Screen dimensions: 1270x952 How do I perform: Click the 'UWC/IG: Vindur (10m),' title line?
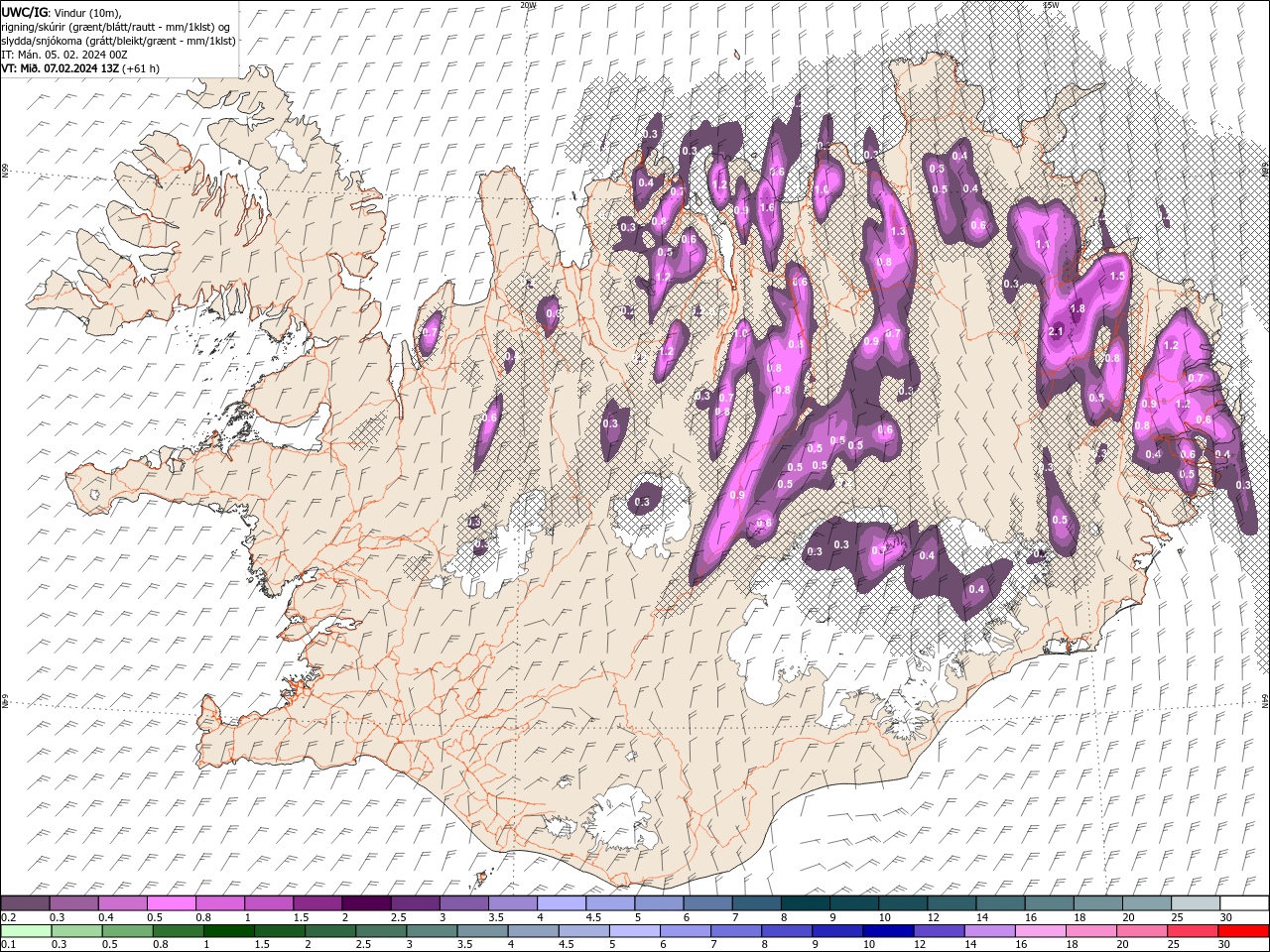pyautogui.click(x=60, y=12)
